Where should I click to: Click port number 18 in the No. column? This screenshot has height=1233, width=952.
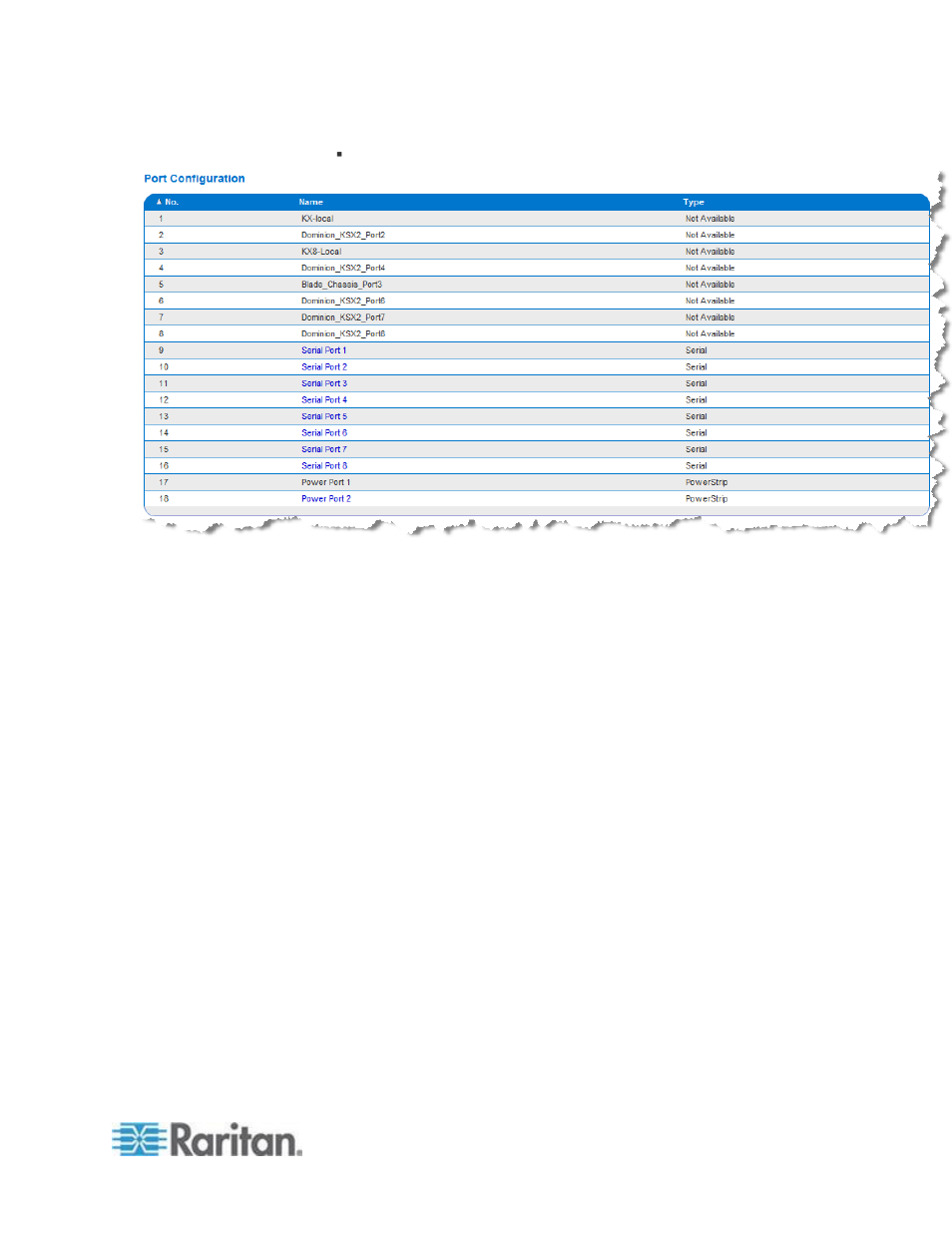click(164, 499)
